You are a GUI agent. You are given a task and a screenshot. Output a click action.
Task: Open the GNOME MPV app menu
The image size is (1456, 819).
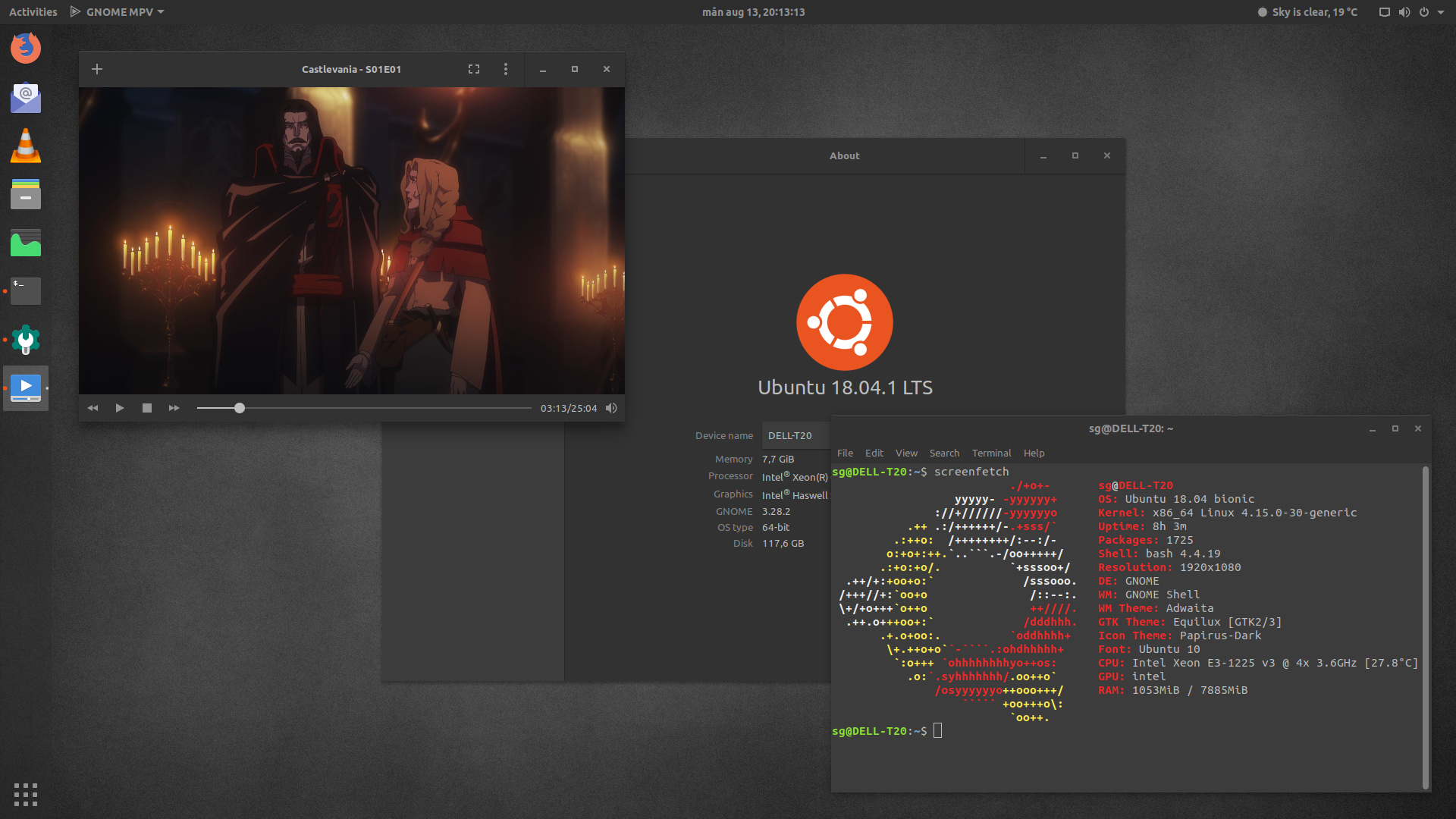[x=118, y=12]
